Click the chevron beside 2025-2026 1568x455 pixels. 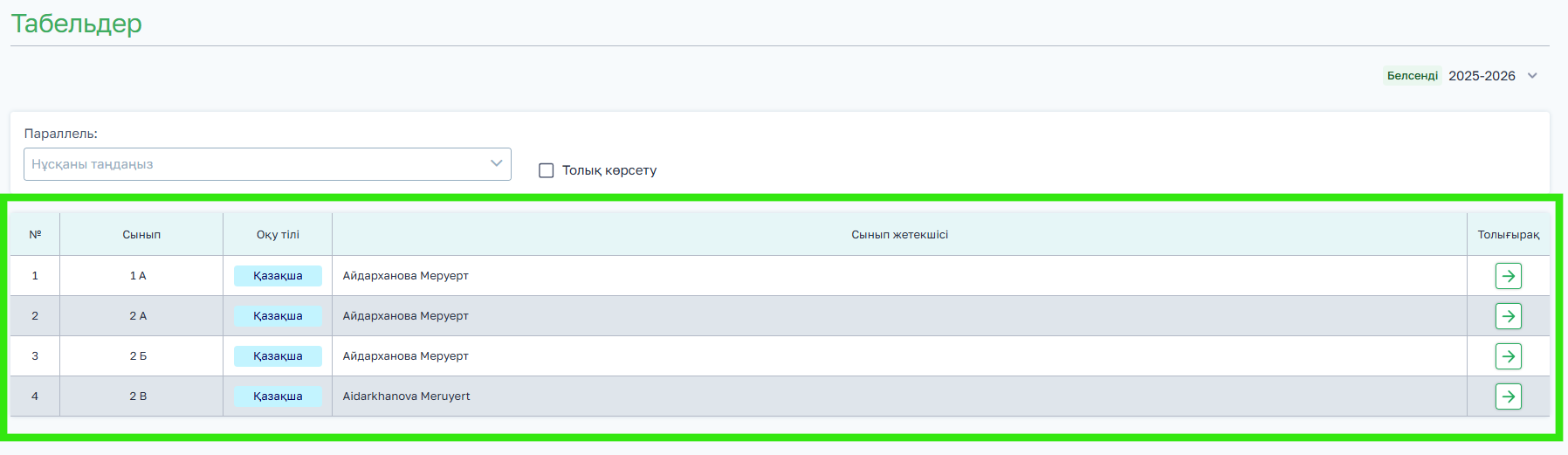pos(1532,76)
